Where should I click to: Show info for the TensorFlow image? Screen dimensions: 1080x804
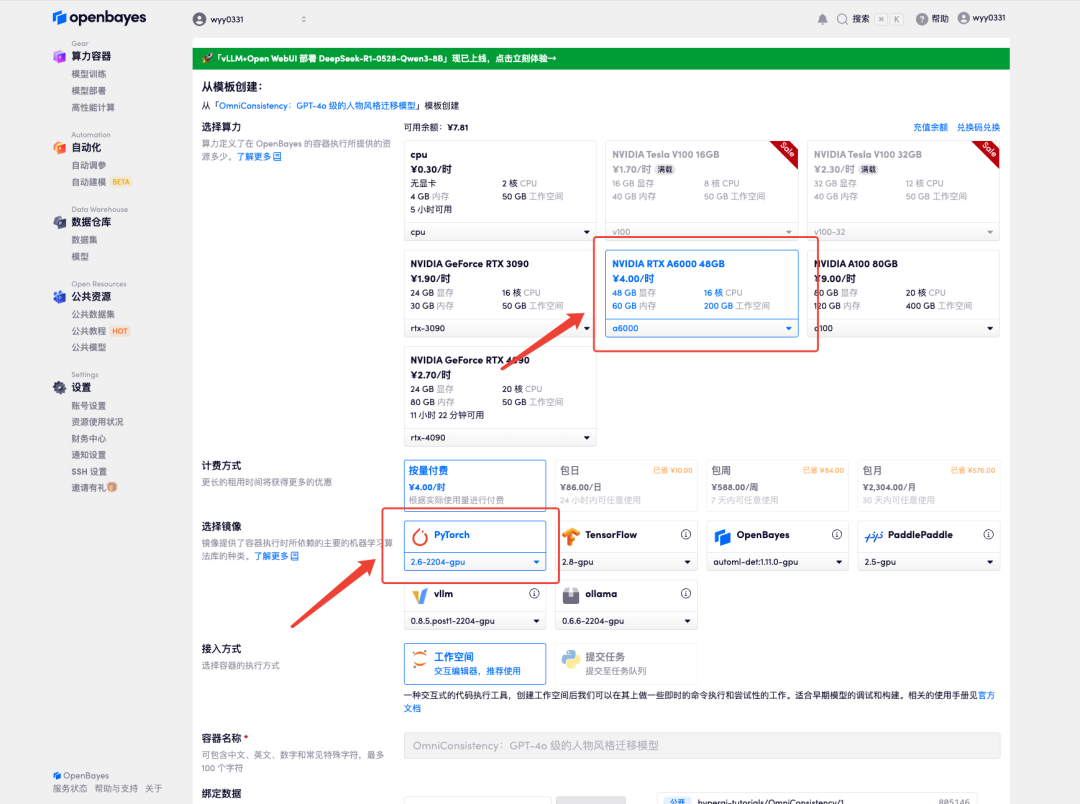tap(686, 535)
